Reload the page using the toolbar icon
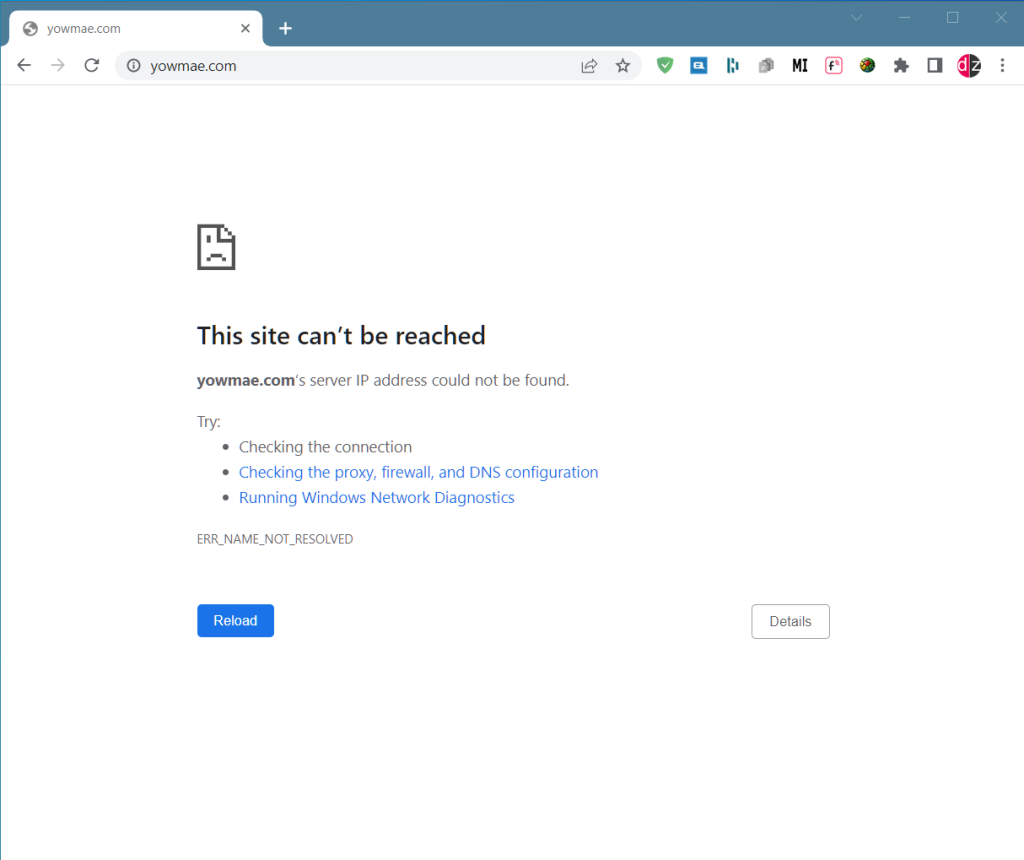 click(x=92, y=65)
